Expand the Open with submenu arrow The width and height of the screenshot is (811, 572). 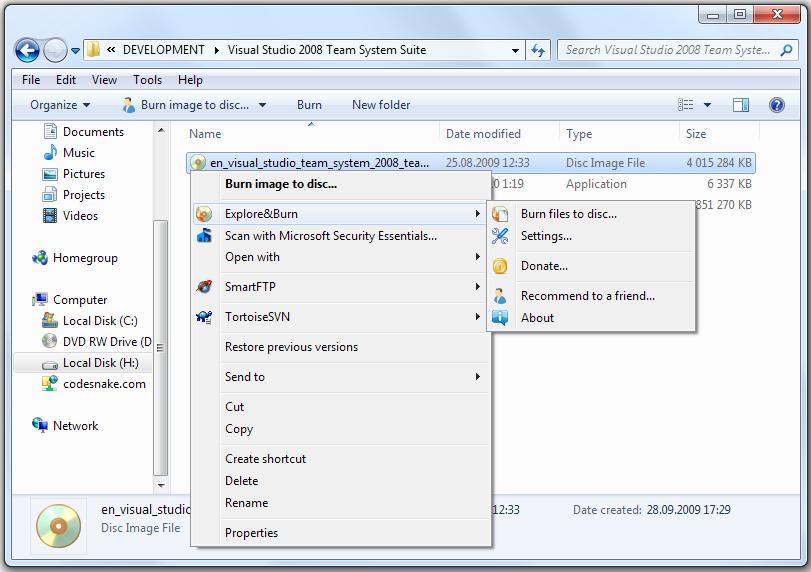[x=477, y=257]
